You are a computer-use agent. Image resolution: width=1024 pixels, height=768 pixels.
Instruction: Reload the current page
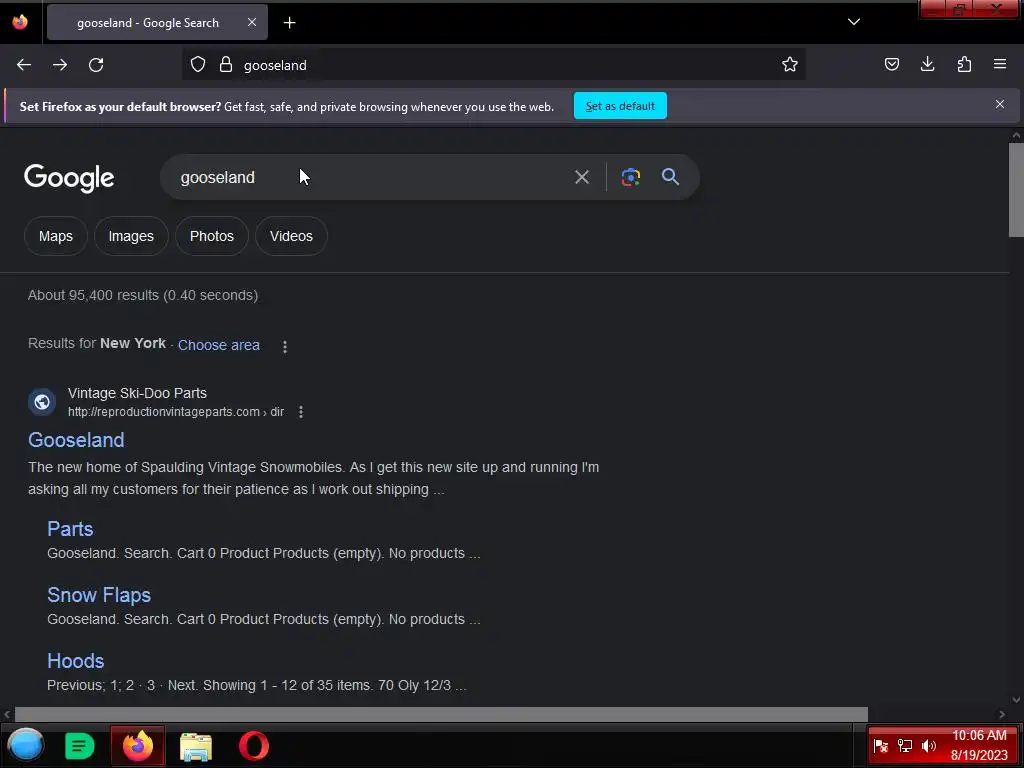pos(96,65)
